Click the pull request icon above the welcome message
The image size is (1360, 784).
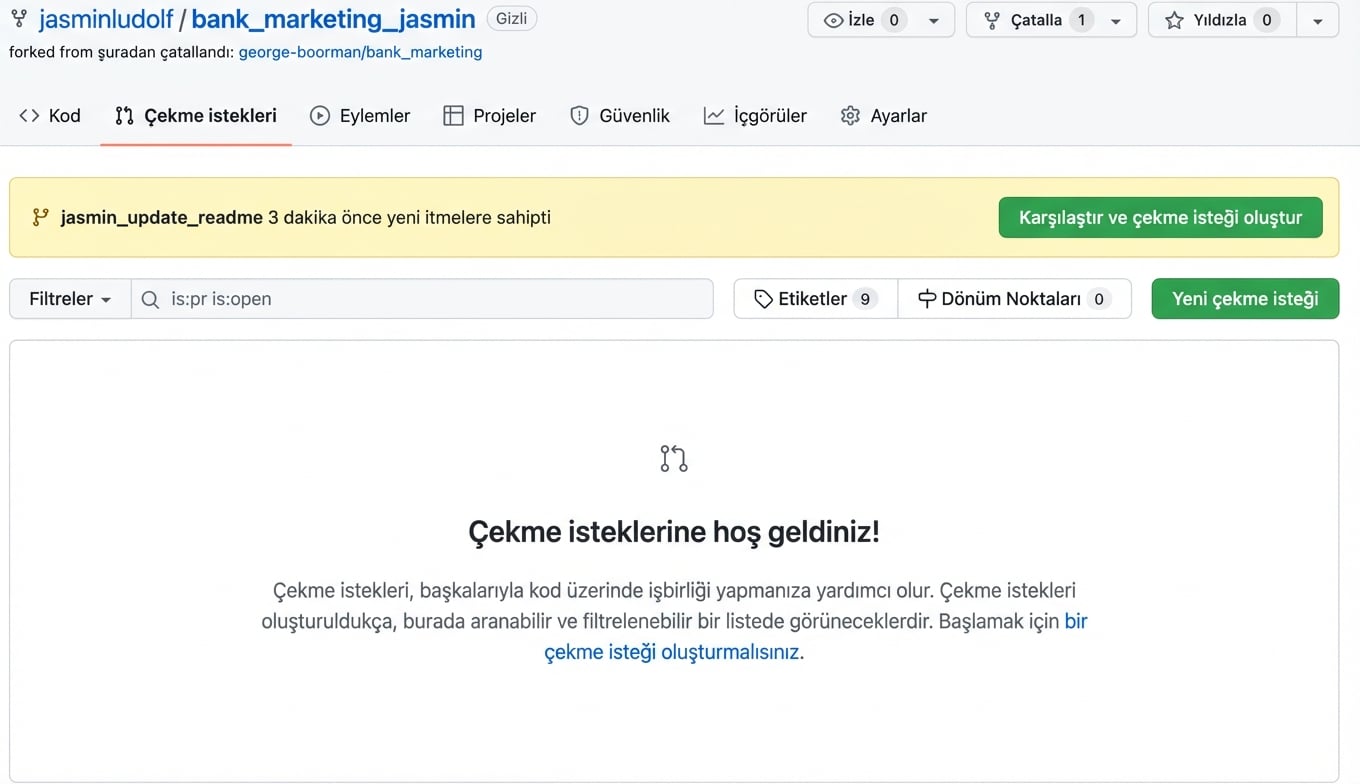point(673,458)
